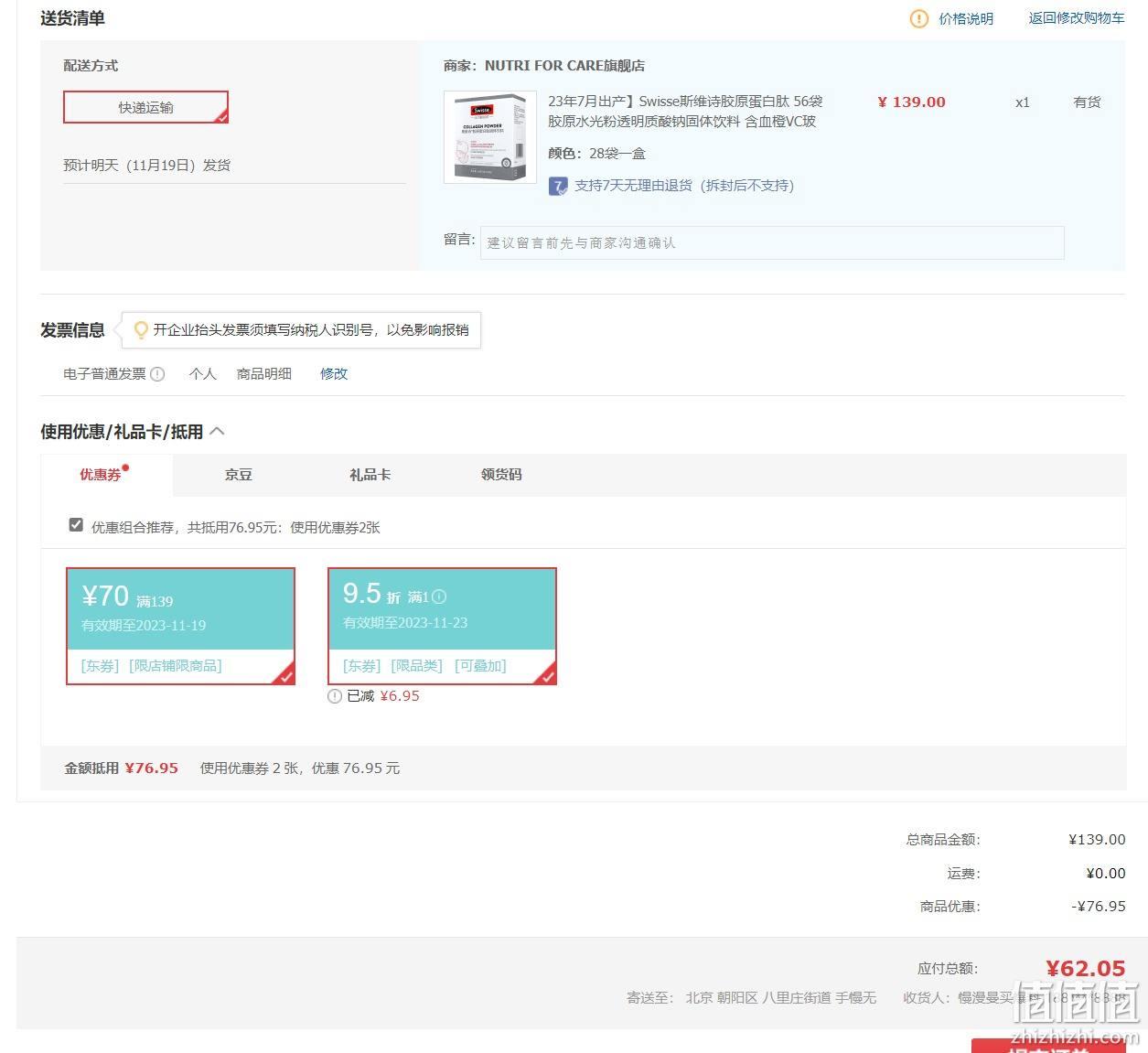
Task: Click info icon next to 已减 ¥6.95
Action: click(335, 696)
